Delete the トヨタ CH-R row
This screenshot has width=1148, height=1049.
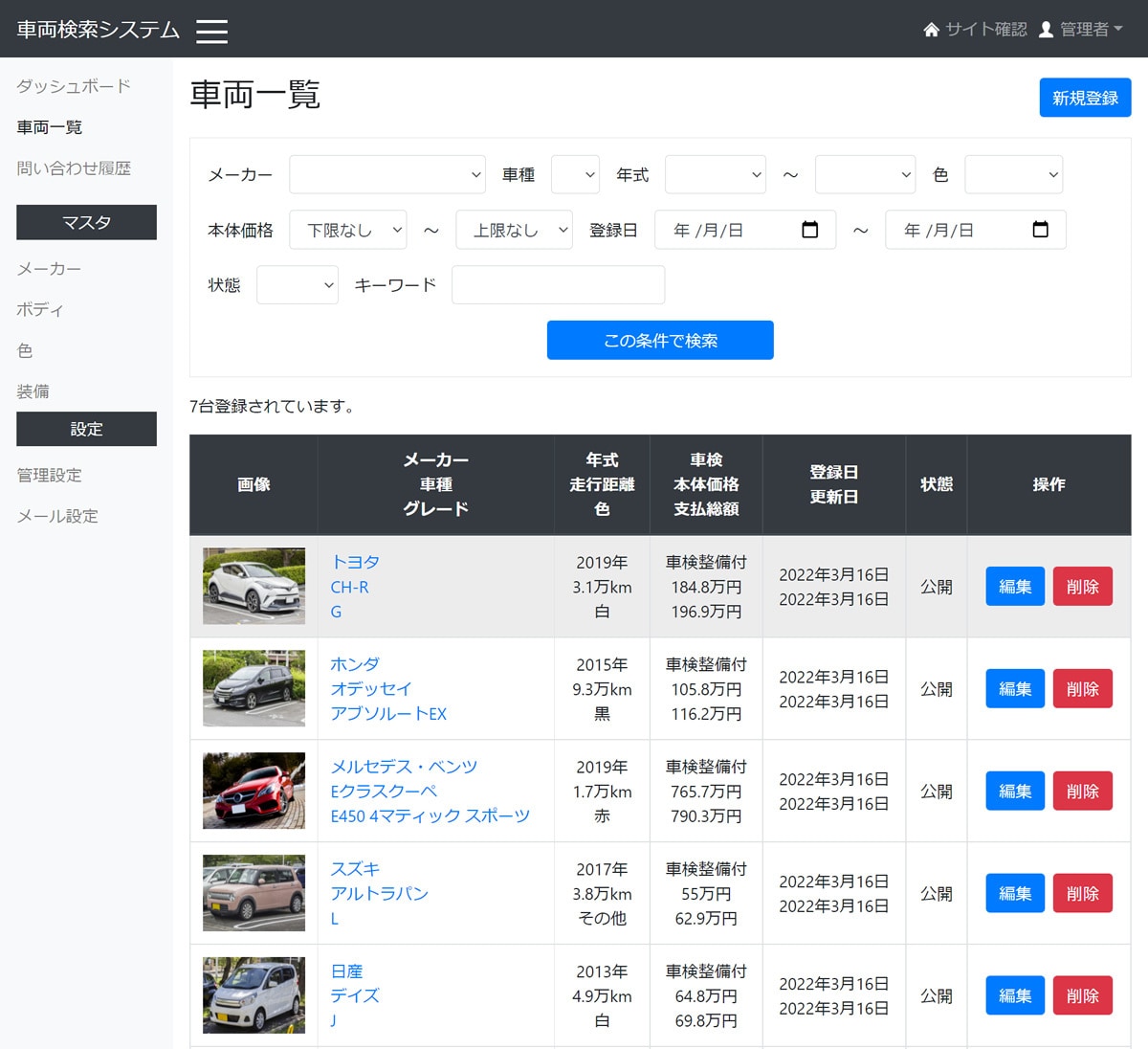[x=1083, y=587]
